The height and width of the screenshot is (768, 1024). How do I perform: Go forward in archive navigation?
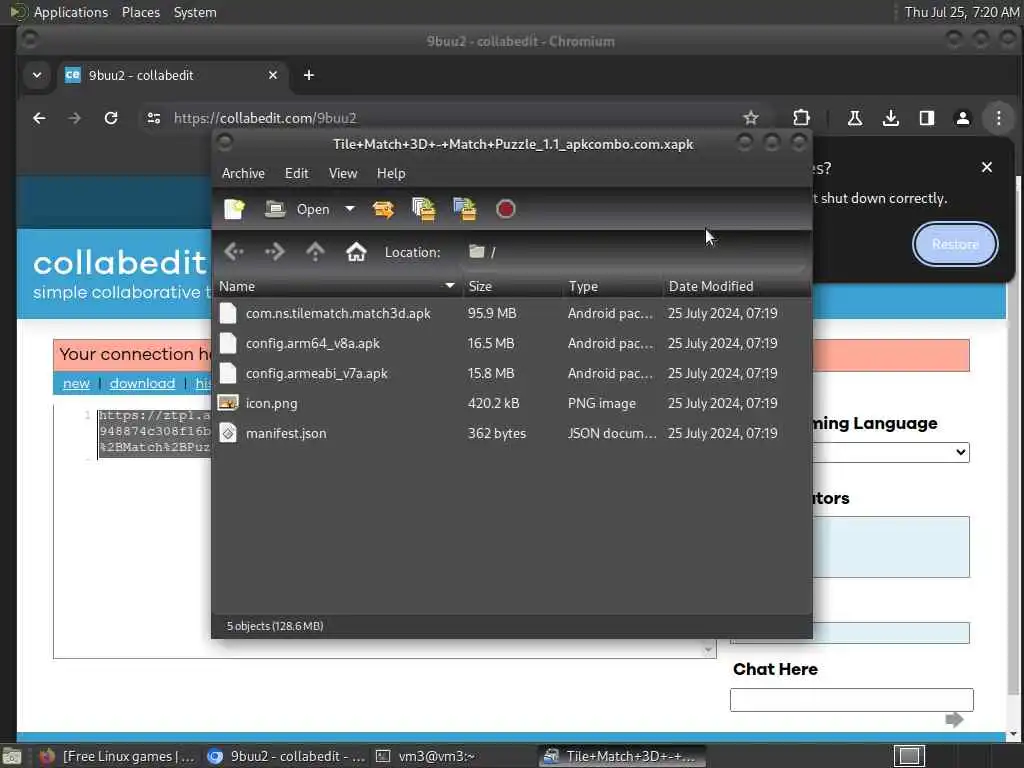click(x=274, y=251)
